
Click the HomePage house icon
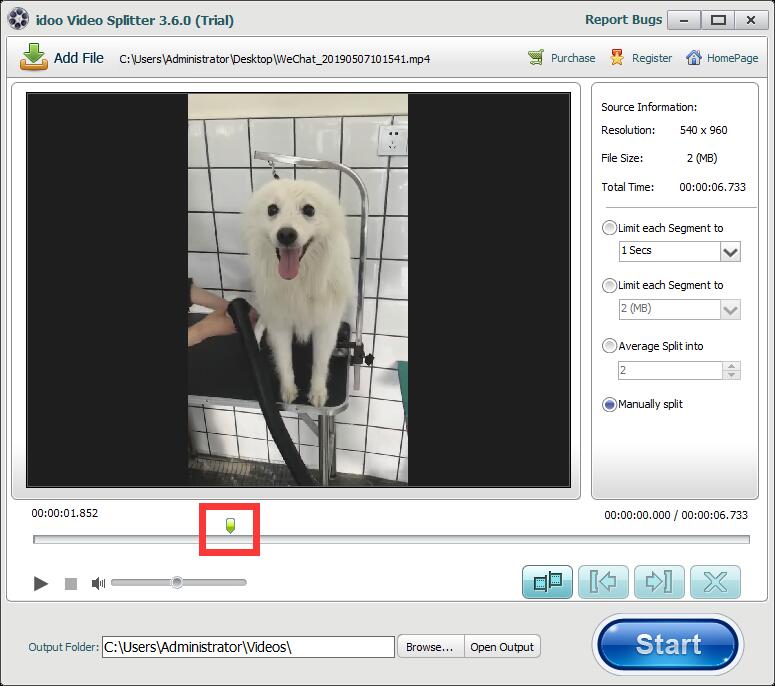[x=694, y=57]
